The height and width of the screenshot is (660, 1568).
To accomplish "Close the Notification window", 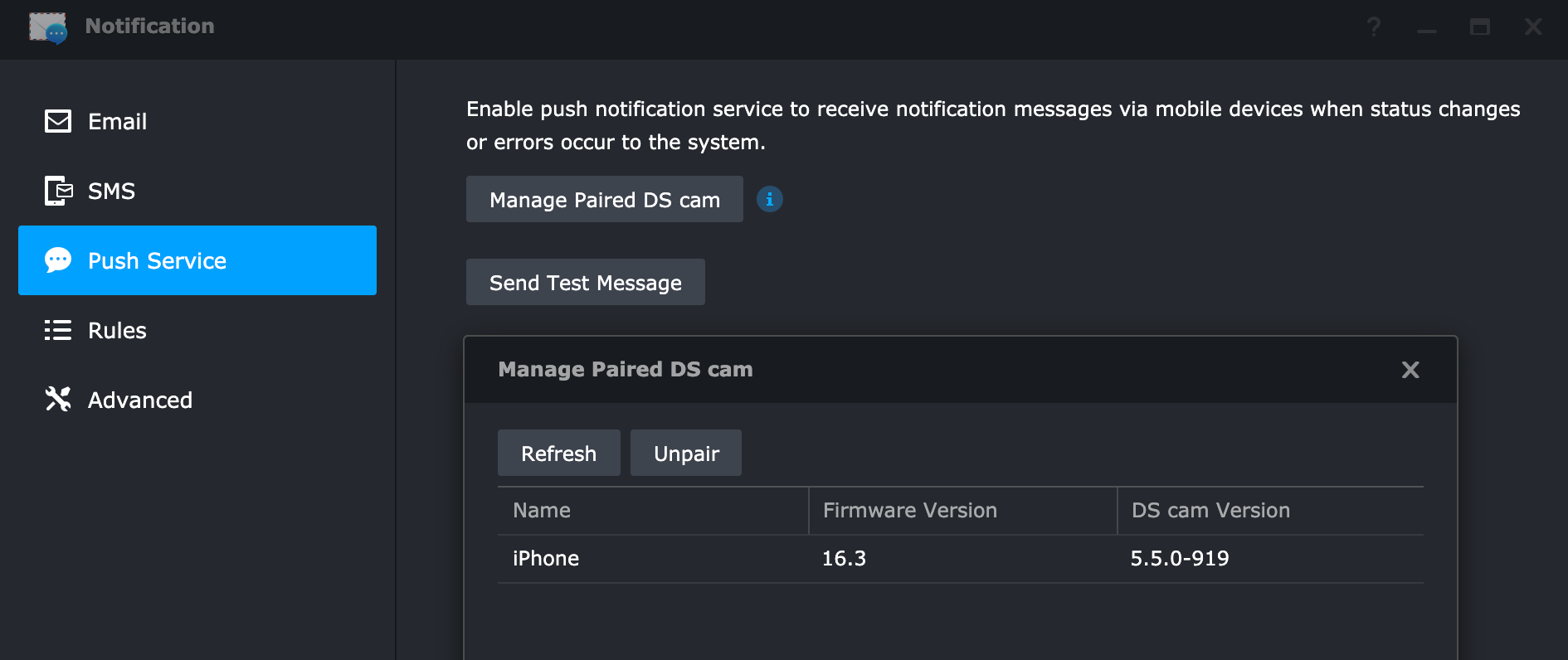I will (x=1533, y=27).
